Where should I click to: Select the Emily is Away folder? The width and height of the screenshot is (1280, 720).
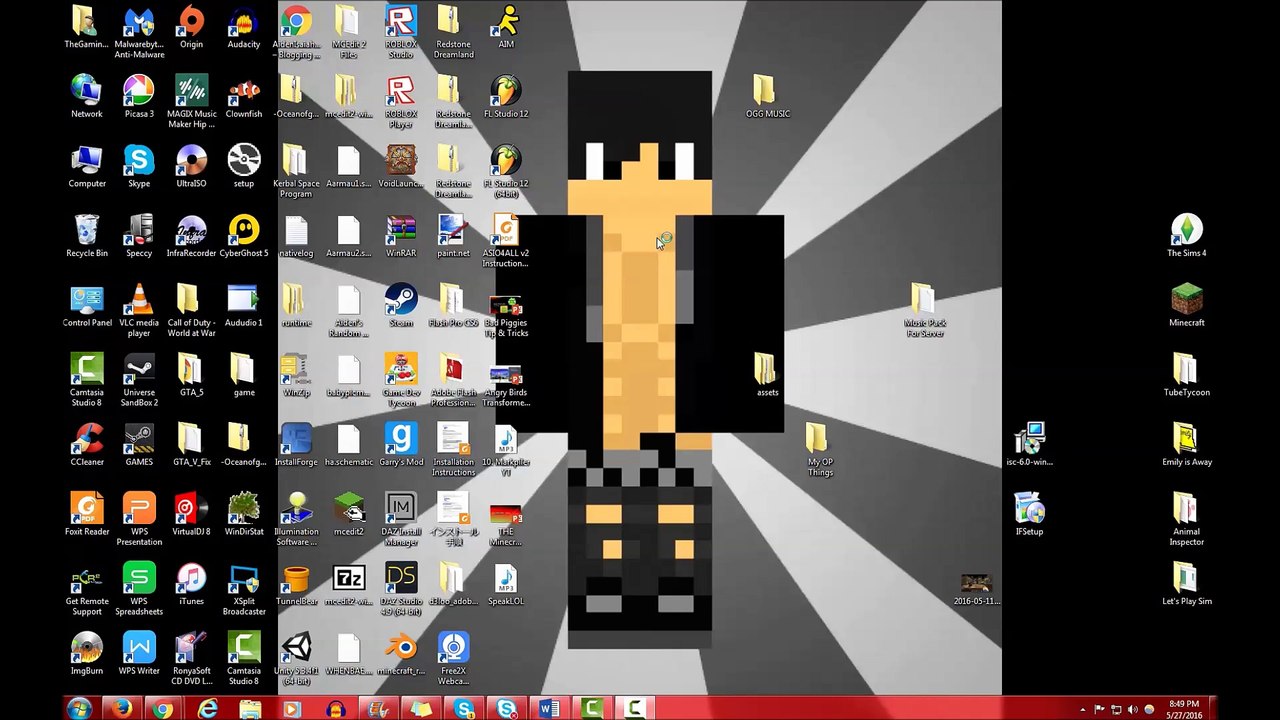[x=1187, y=445]
